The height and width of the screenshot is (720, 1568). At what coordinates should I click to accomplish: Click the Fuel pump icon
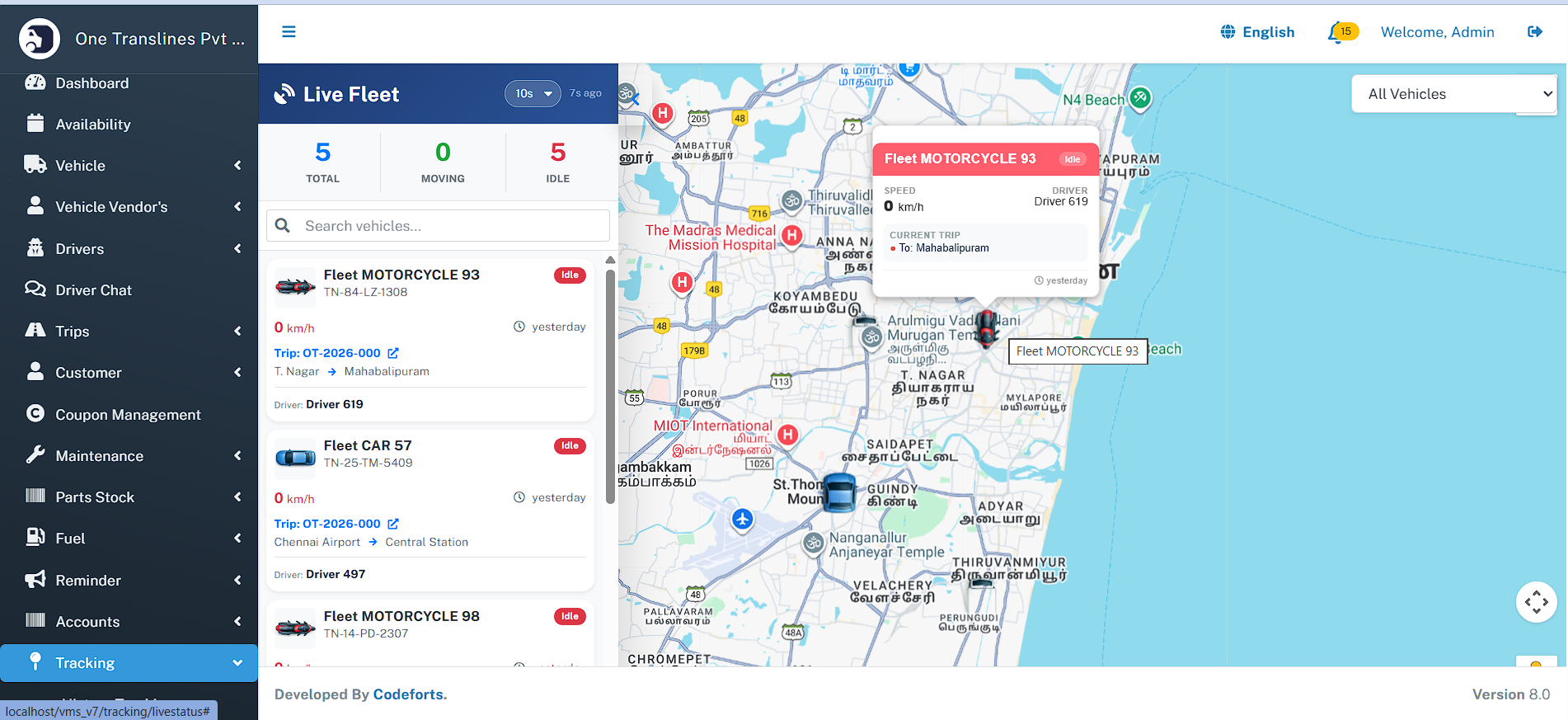click(35, 537)
